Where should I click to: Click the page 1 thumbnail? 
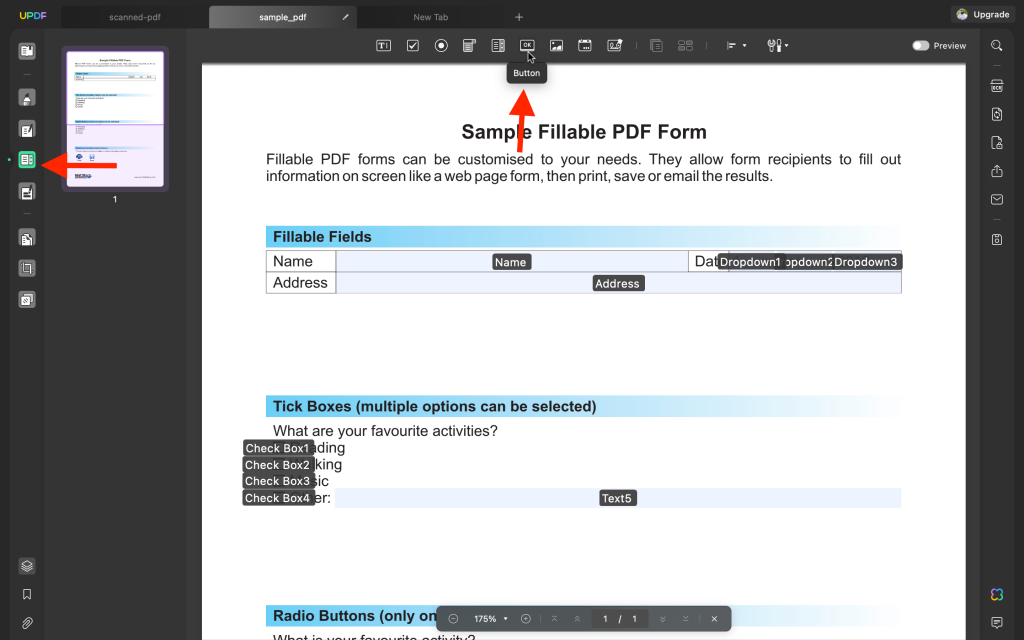pos(113,118)
